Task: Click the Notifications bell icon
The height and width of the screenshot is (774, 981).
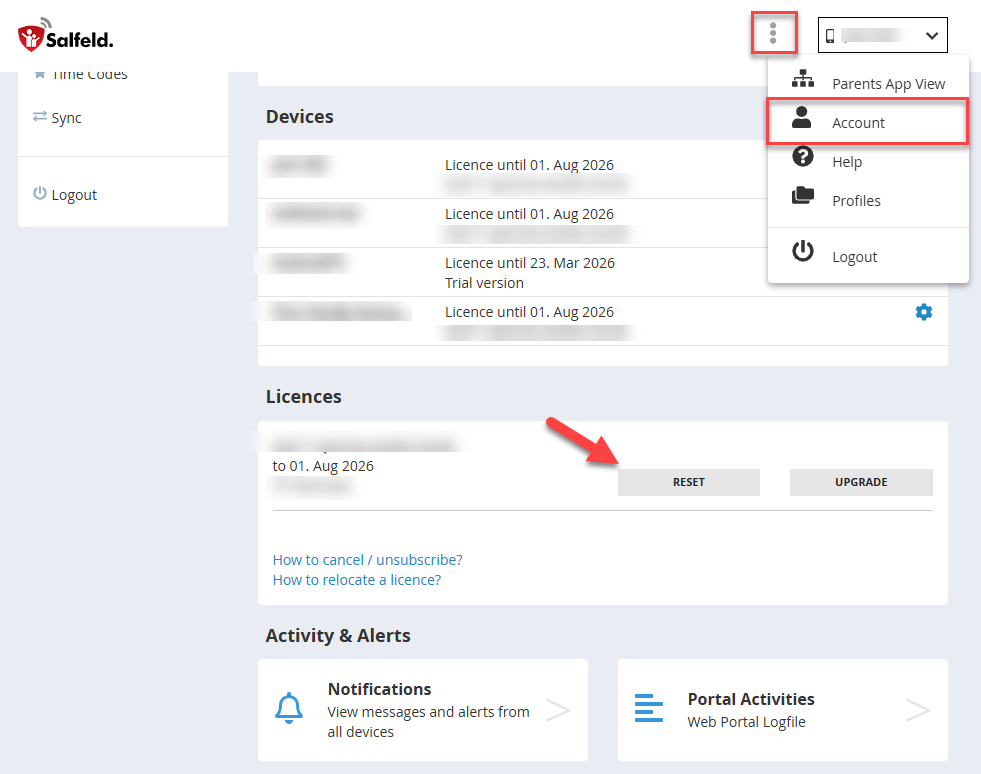Action: click(x=289, y=709)
